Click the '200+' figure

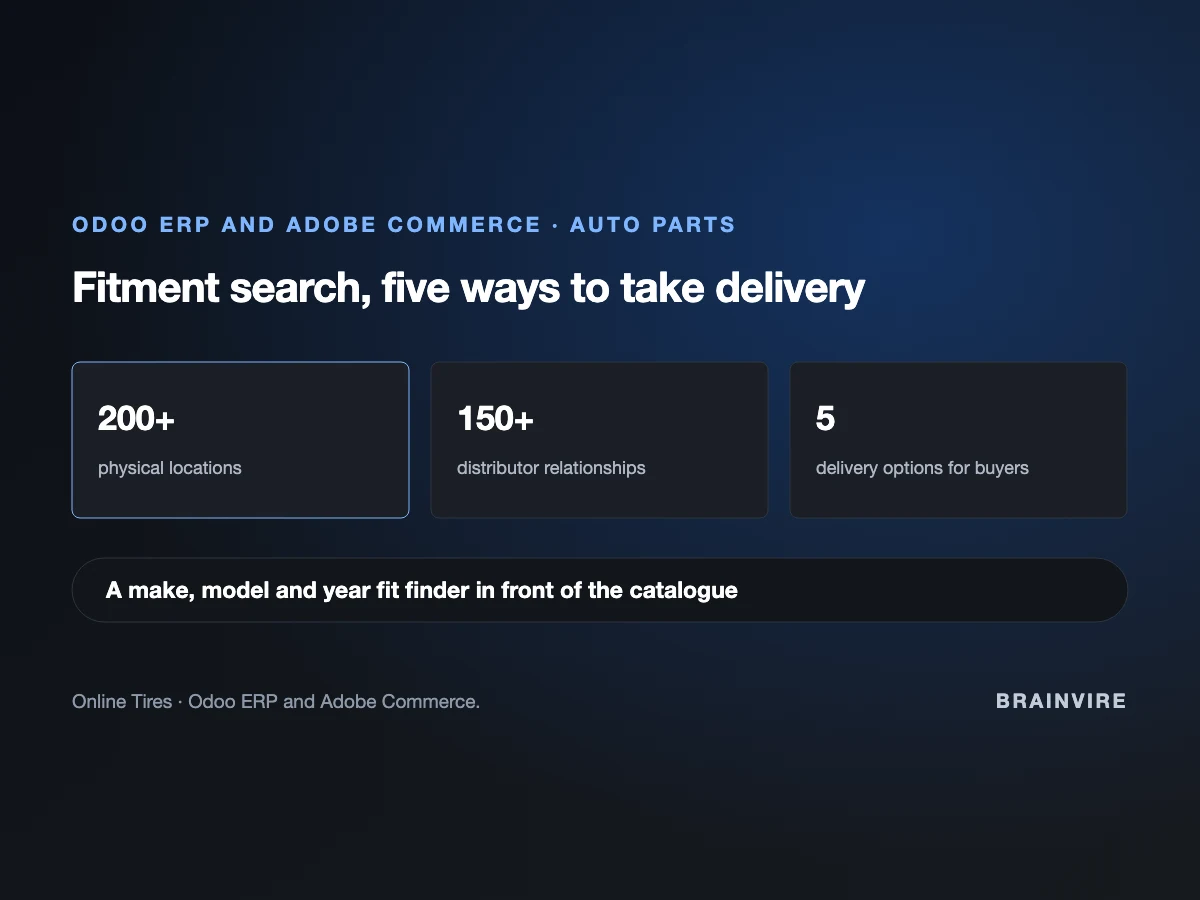[x=136, y=419]
